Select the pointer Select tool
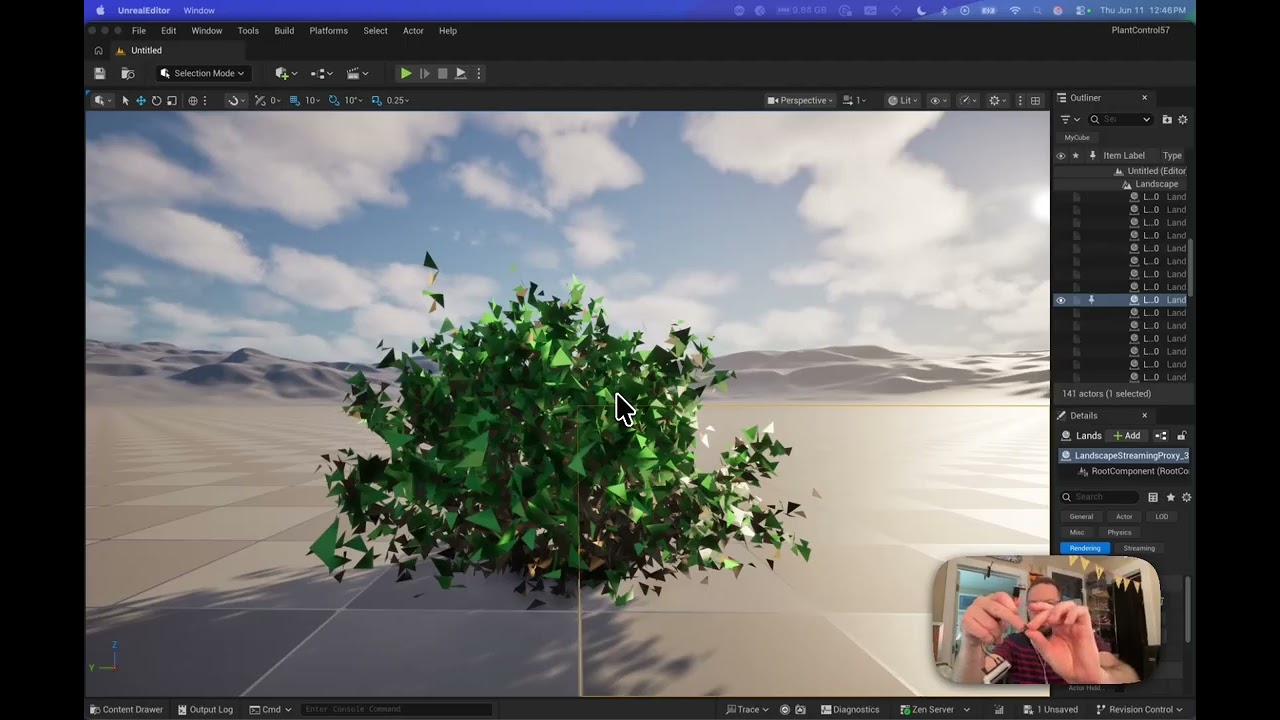The image size is (1280, 720). coord(125,100)
